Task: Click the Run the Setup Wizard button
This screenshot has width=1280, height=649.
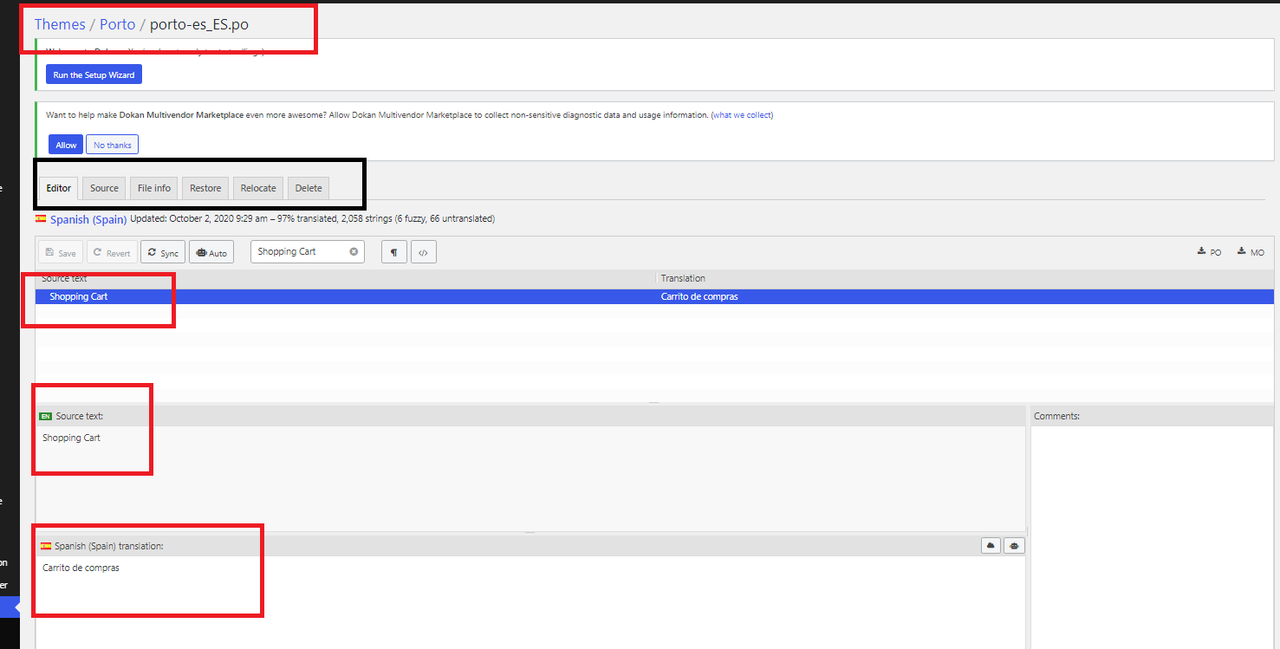Action: pos(94,75)
